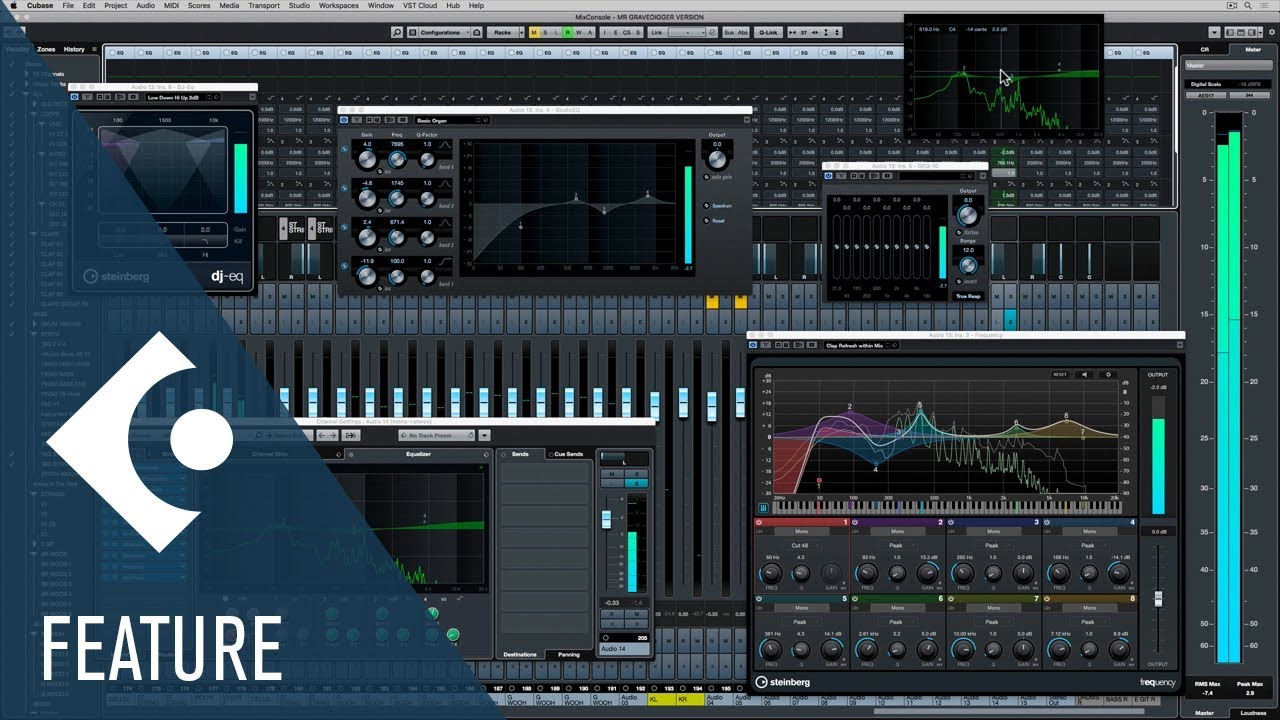Image resolution: width=1280 pixels, height=720 pixels.
Task: Click the GEQ-10 Range knob
Action: coord(966,265)
